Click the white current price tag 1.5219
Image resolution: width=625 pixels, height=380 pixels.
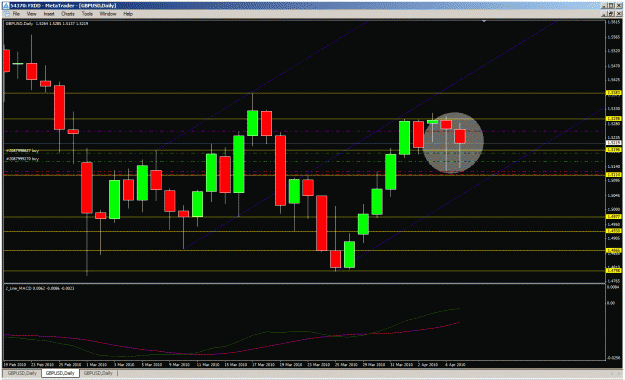pyautogui.click(x=613, y=142)
